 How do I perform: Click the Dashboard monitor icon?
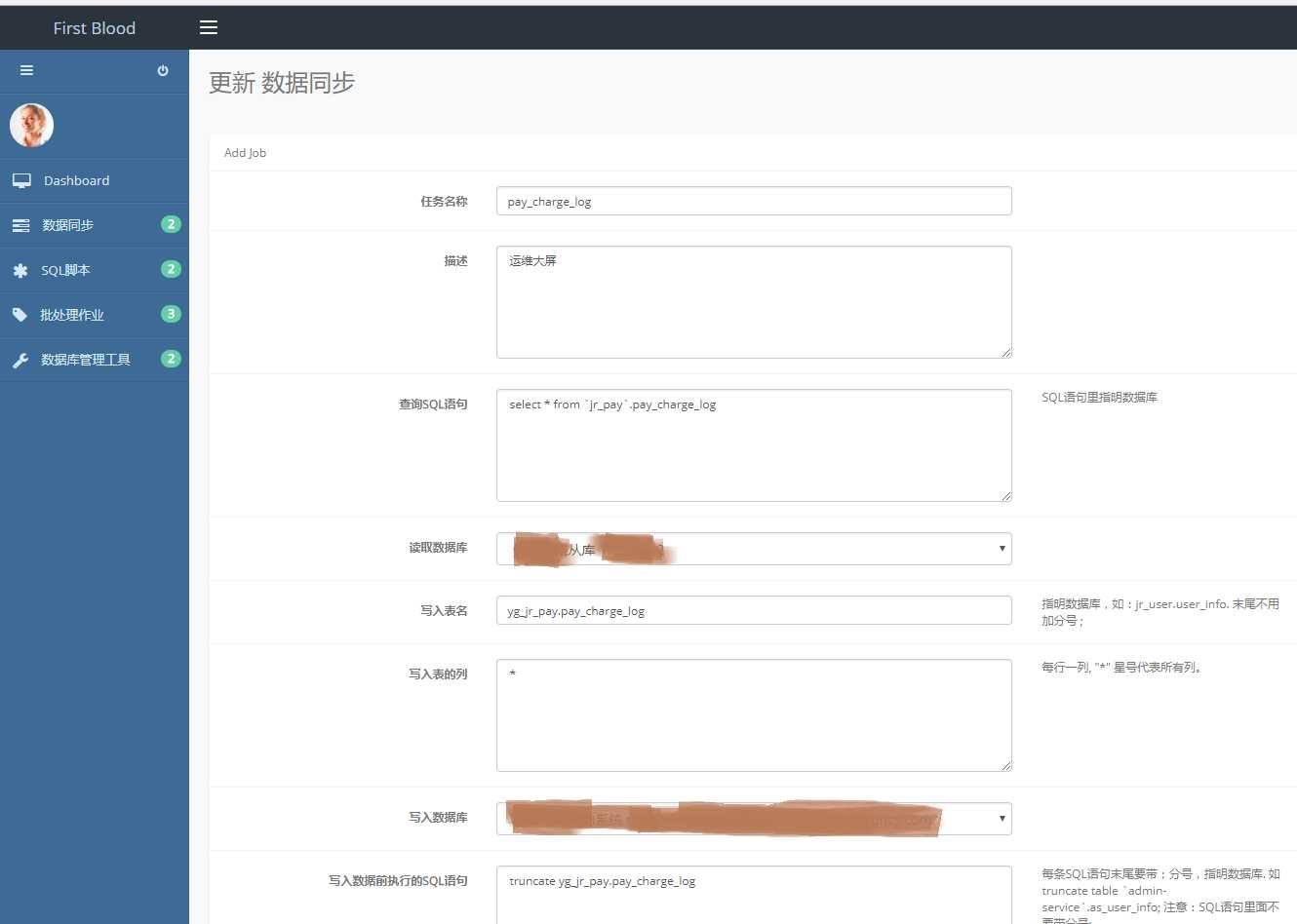coord(21,180)
